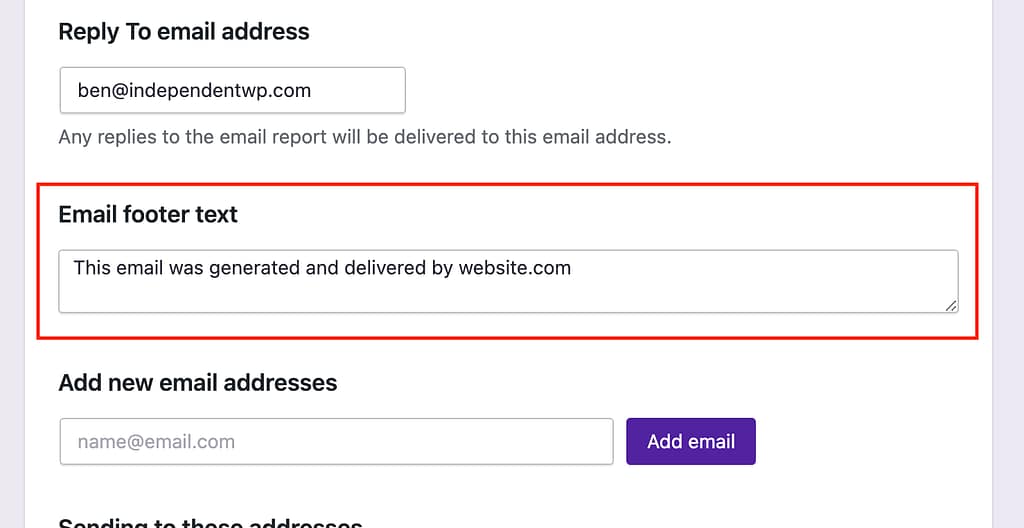The height and width of the screenshot is (528, 1024).
Task: Click the textarea resize grip handle
Action: (x=950, y=305)
